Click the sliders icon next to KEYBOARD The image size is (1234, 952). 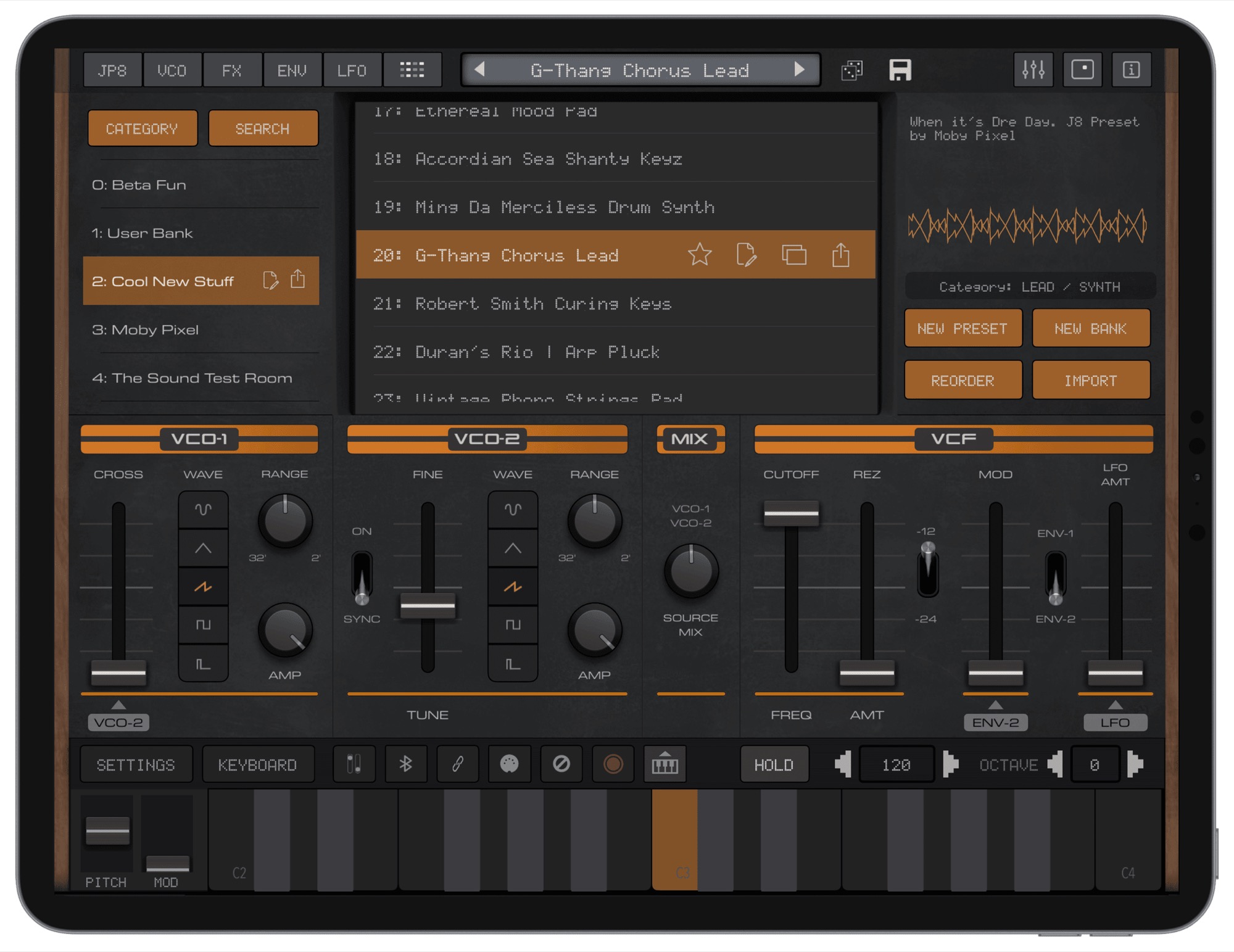[354, 764]
